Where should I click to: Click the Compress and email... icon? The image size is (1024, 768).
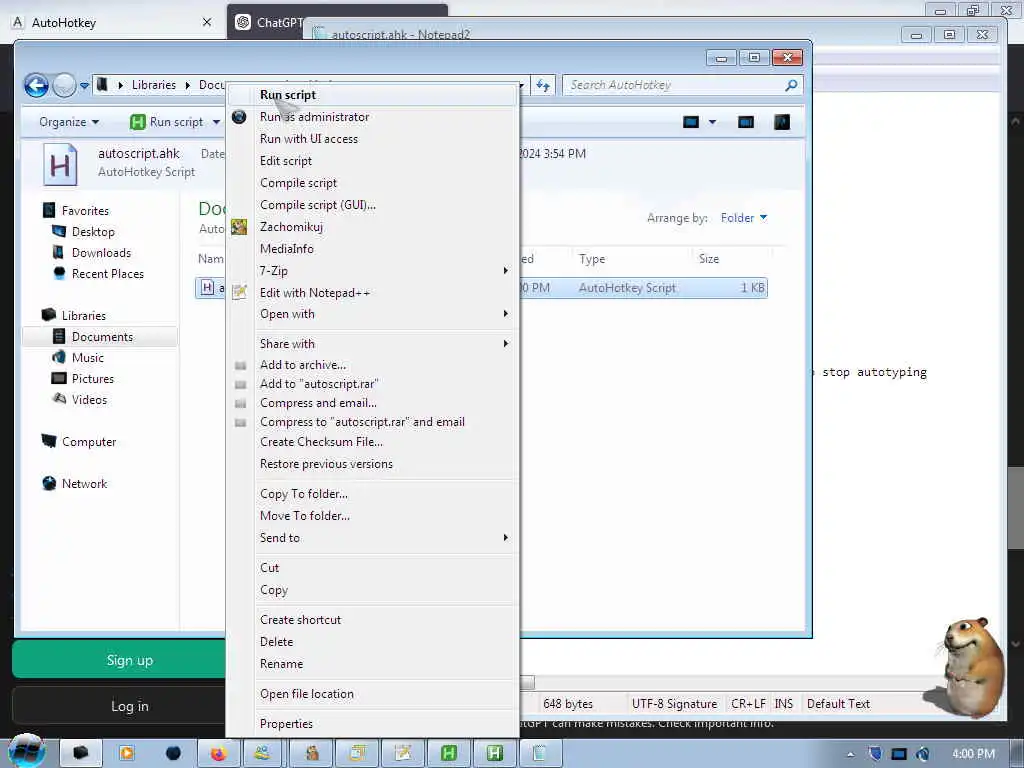pyautogui.click(x=240, y=404)
